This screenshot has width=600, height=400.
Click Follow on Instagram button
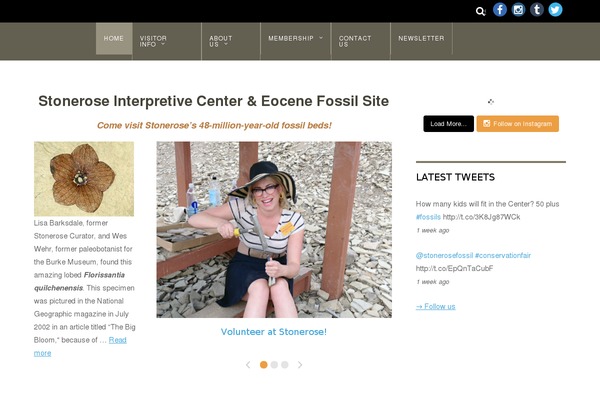[x=518, y=124]
